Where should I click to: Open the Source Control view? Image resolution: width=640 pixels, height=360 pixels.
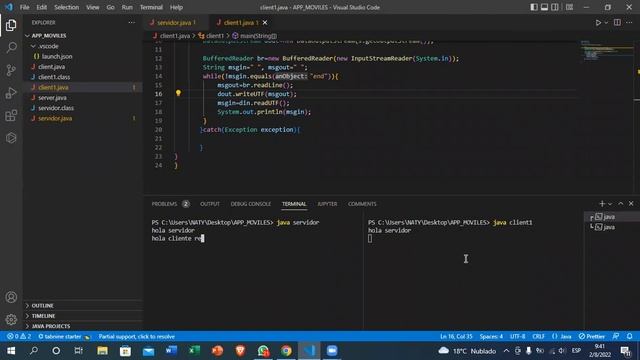coord(11,70)
